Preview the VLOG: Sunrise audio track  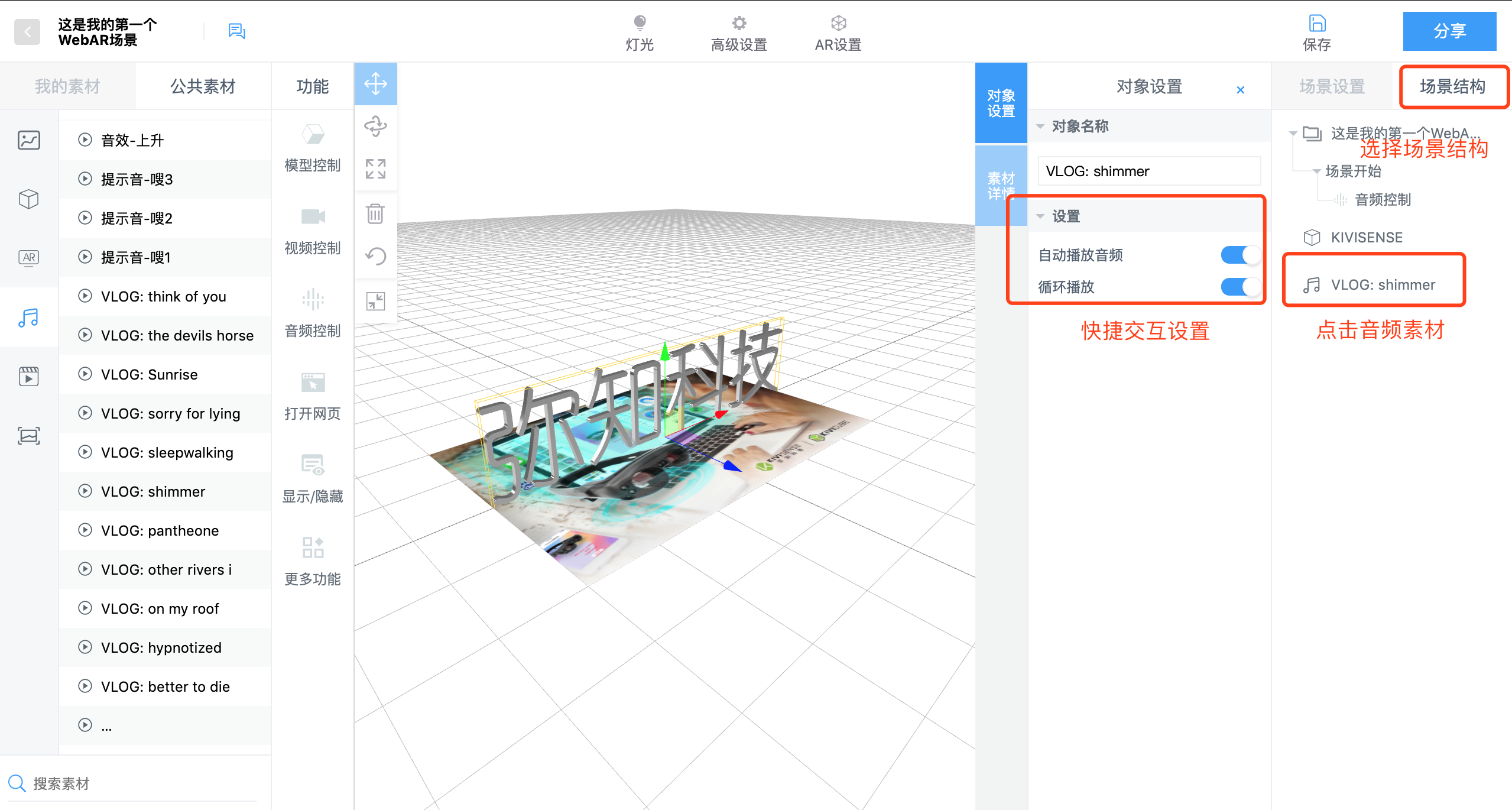coord(86,374)
